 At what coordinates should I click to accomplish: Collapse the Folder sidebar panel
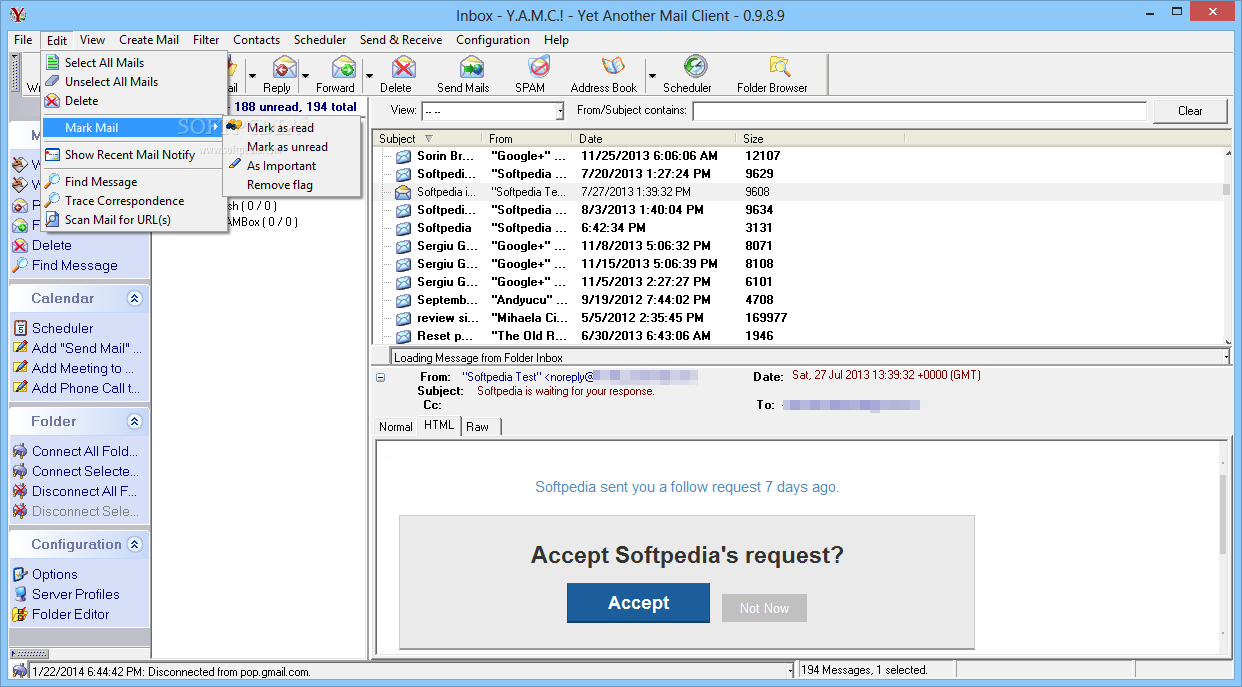click(x=135, y=421)
